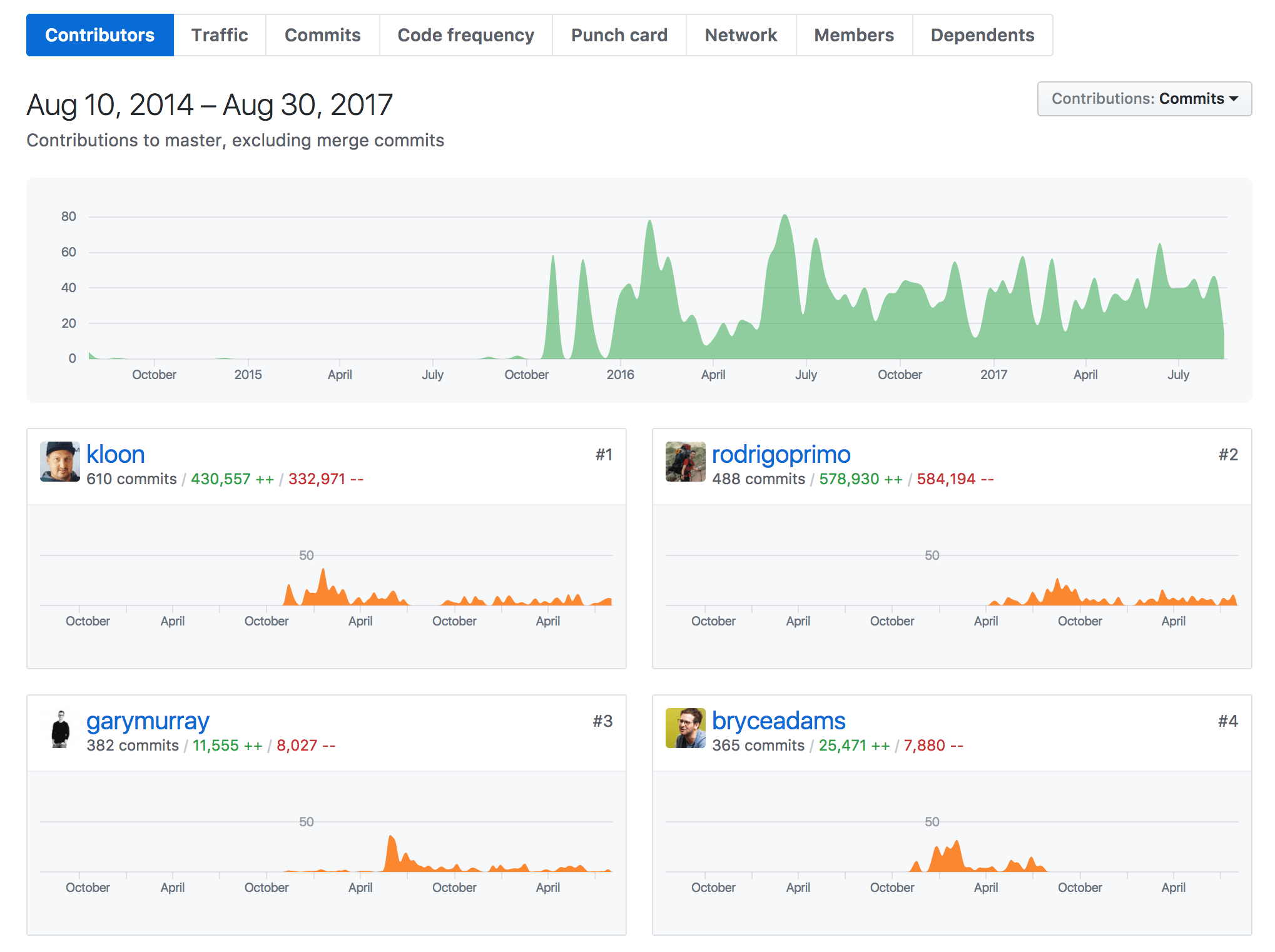Open kloon username link
1275x952 pixels.
(116, 455)
